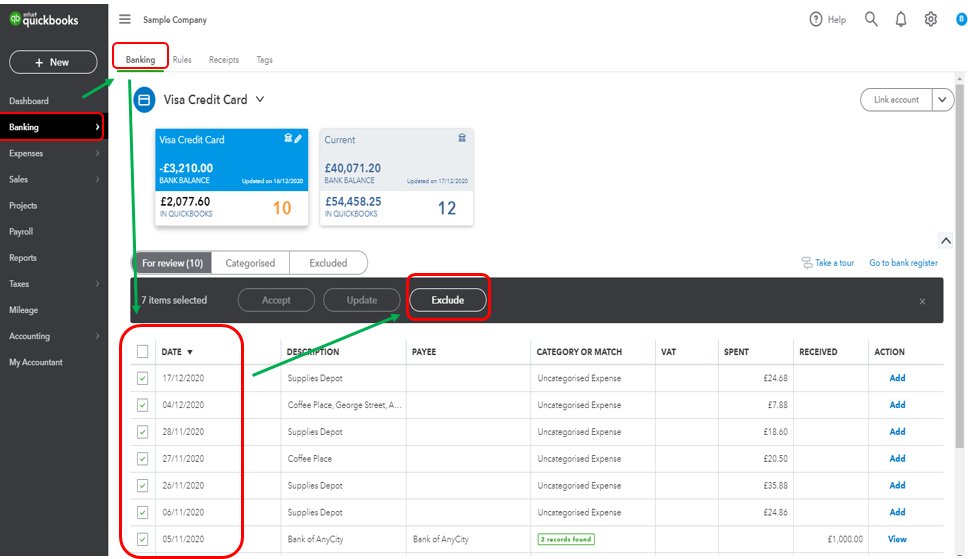Select the Excluded tab
The width and height of the screenshot is (968, 559).
328,263
